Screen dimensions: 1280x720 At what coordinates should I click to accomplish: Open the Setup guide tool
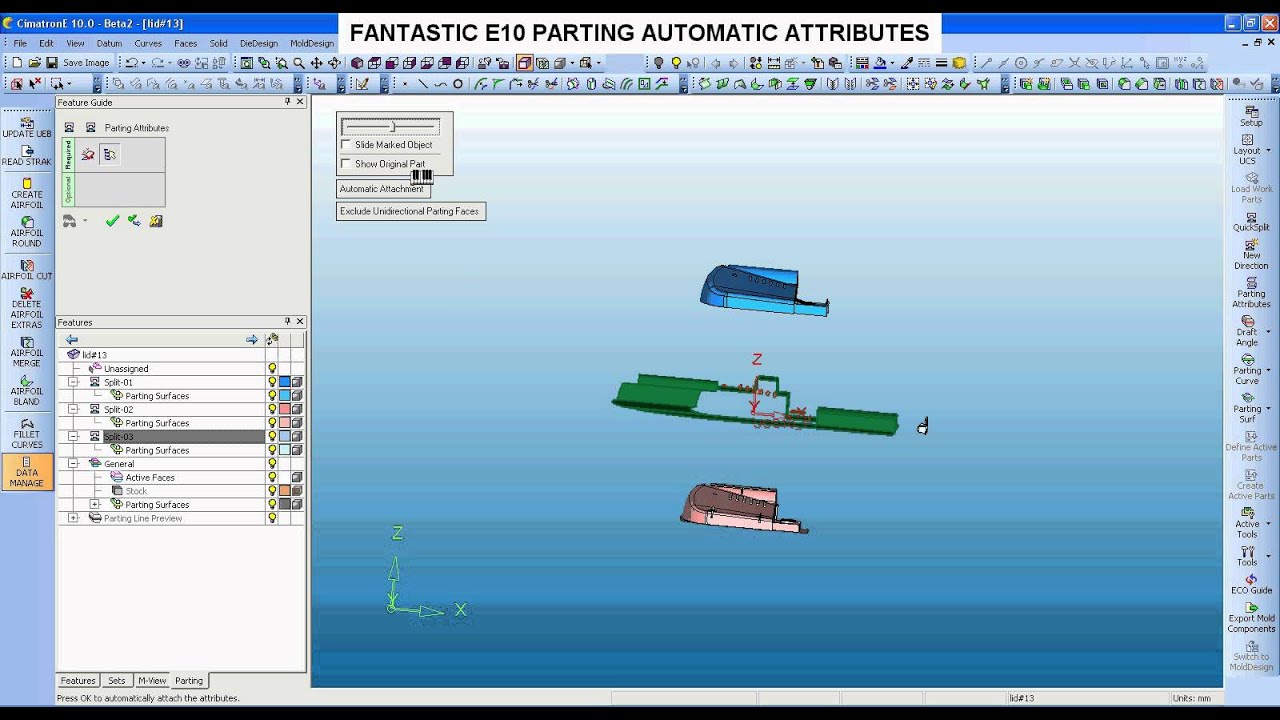coord(1251,117)
